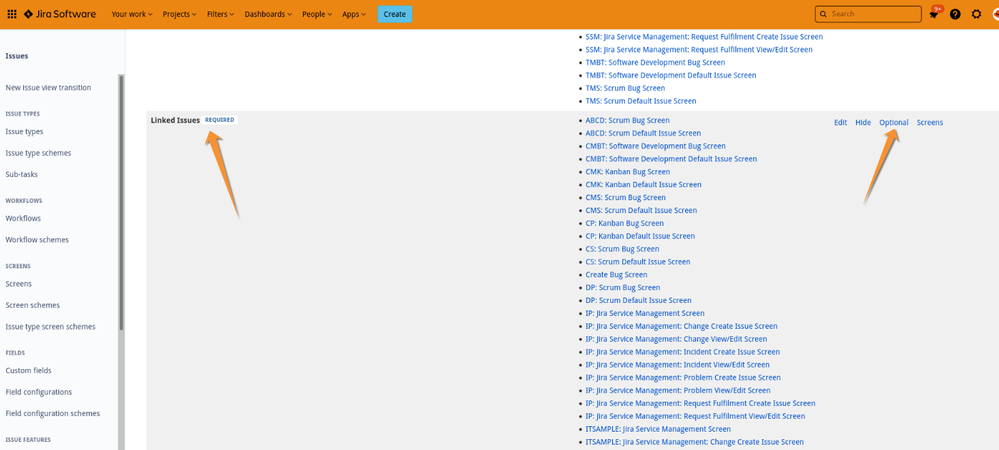Open Issue type screen schemes in sidebar
The height and width of the screenshot is (450, 999).
pos(50,326)
